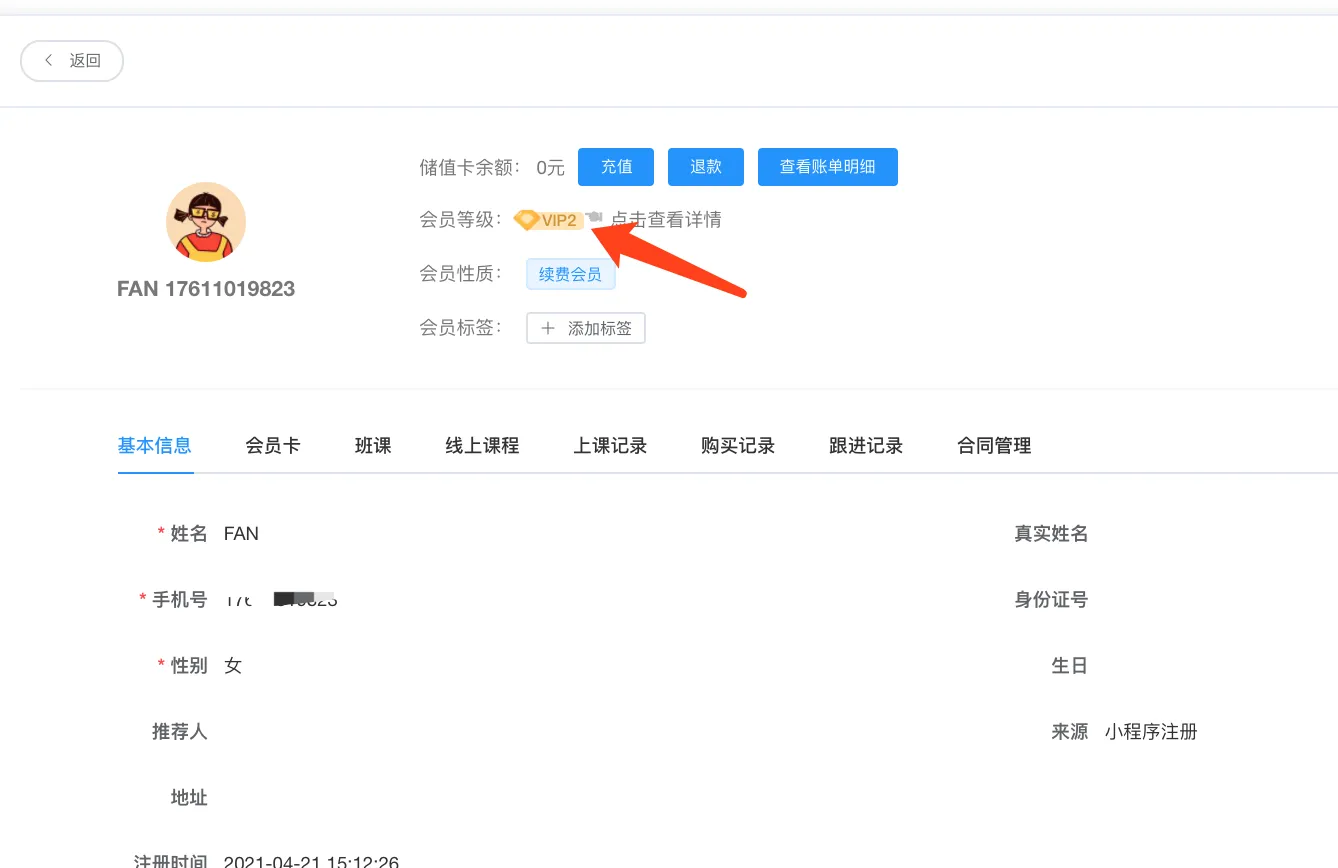Click the 来源 value 小程序注册

point(1151,732)
